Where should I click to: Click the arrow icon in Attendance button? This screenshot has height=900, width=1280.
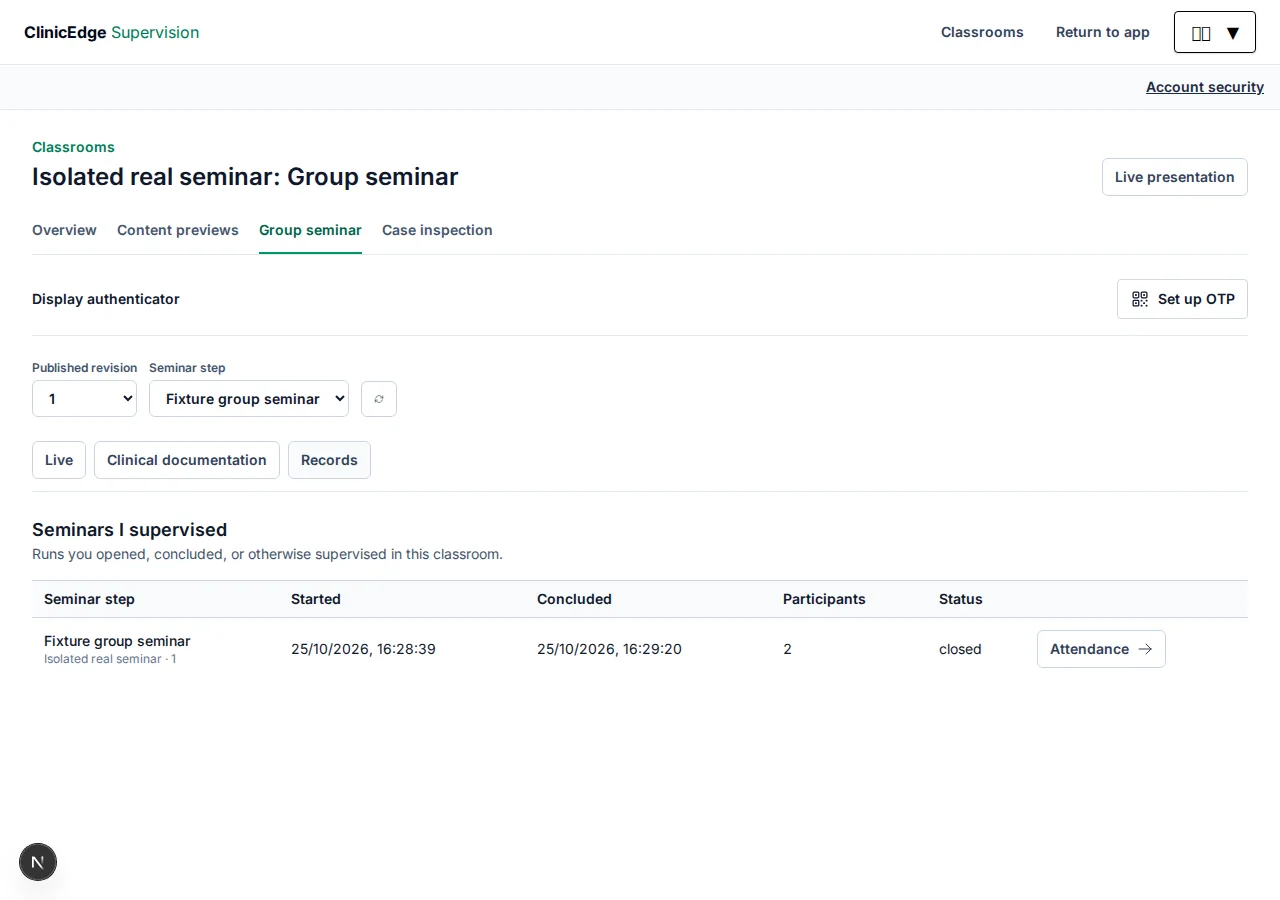click(1145, 649)
